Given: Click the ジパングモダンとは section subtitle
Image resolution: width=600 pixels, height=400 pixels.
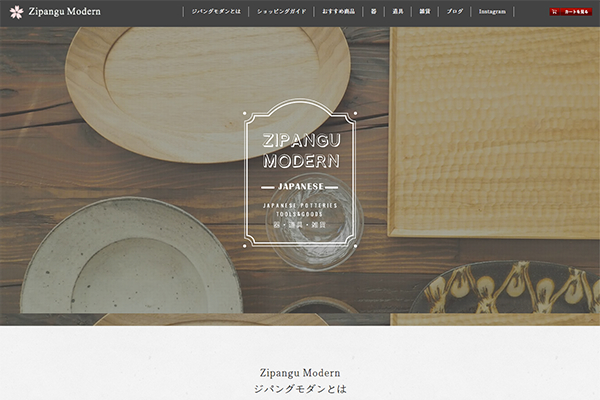Looking at the screenshot, I should click(x=300, y=389).
